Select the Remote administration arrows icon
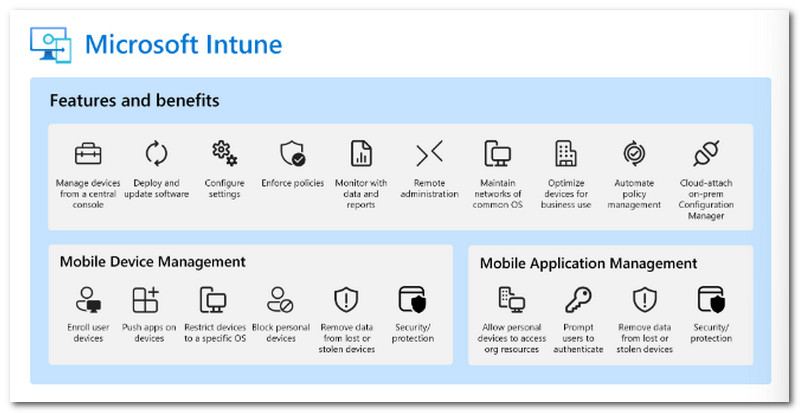Image resolution: width=800 pixels, height=413 pixels. pos(430,154)
